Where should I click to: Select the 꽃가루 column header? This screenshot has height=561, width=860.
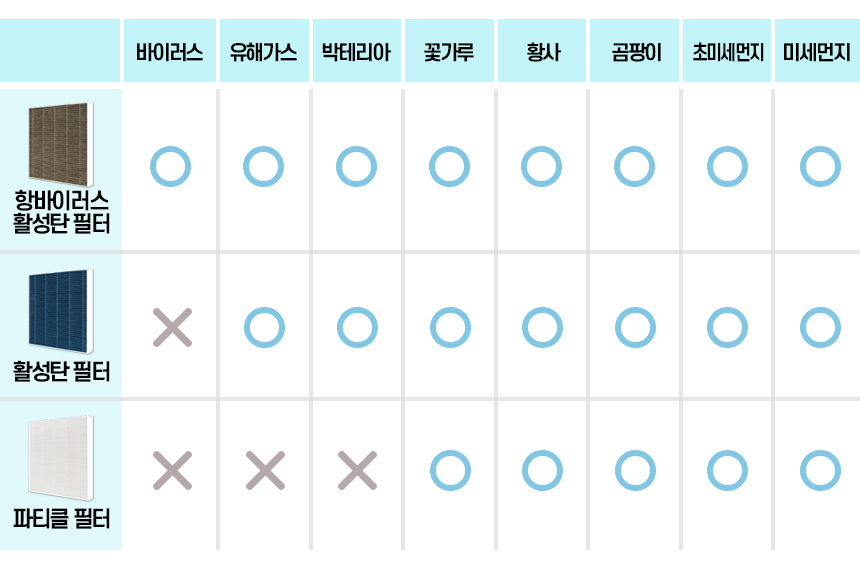coord(449,51)
